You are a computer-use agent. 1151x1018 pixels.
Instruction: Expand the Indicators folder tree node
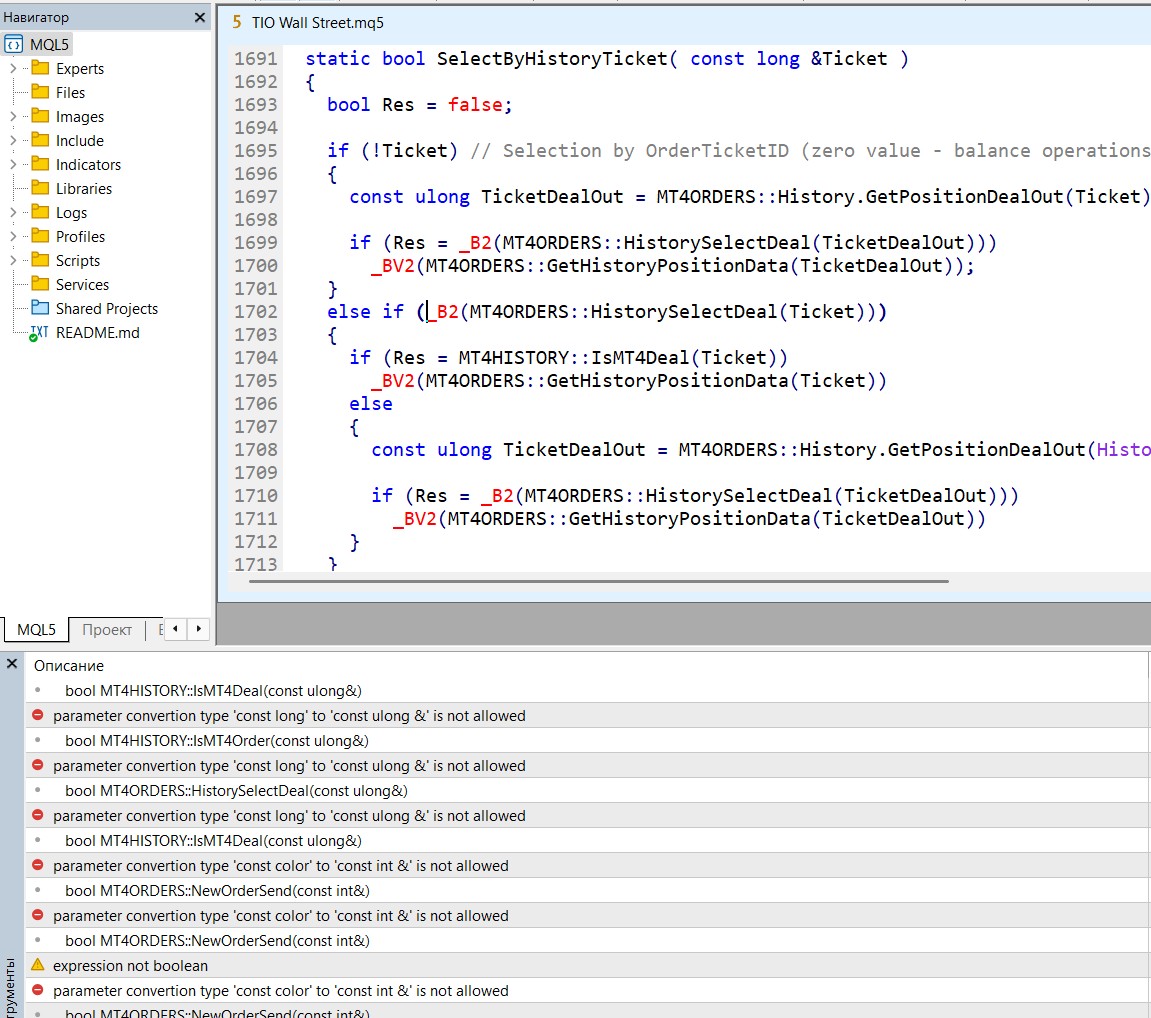(x=13, y=165)
